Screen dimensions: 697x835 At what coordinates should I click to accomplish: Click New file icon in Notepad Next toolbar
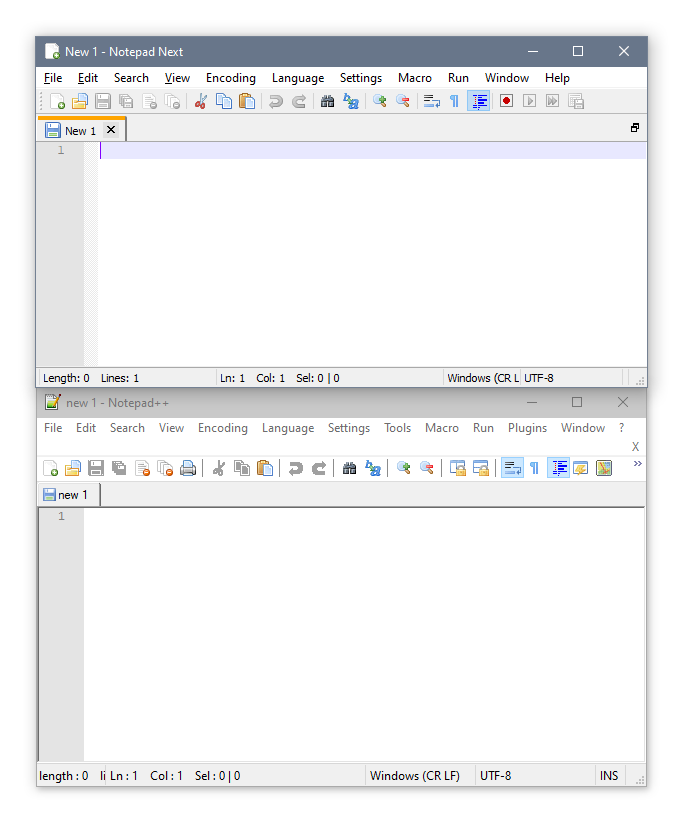(x=57, y=101)
